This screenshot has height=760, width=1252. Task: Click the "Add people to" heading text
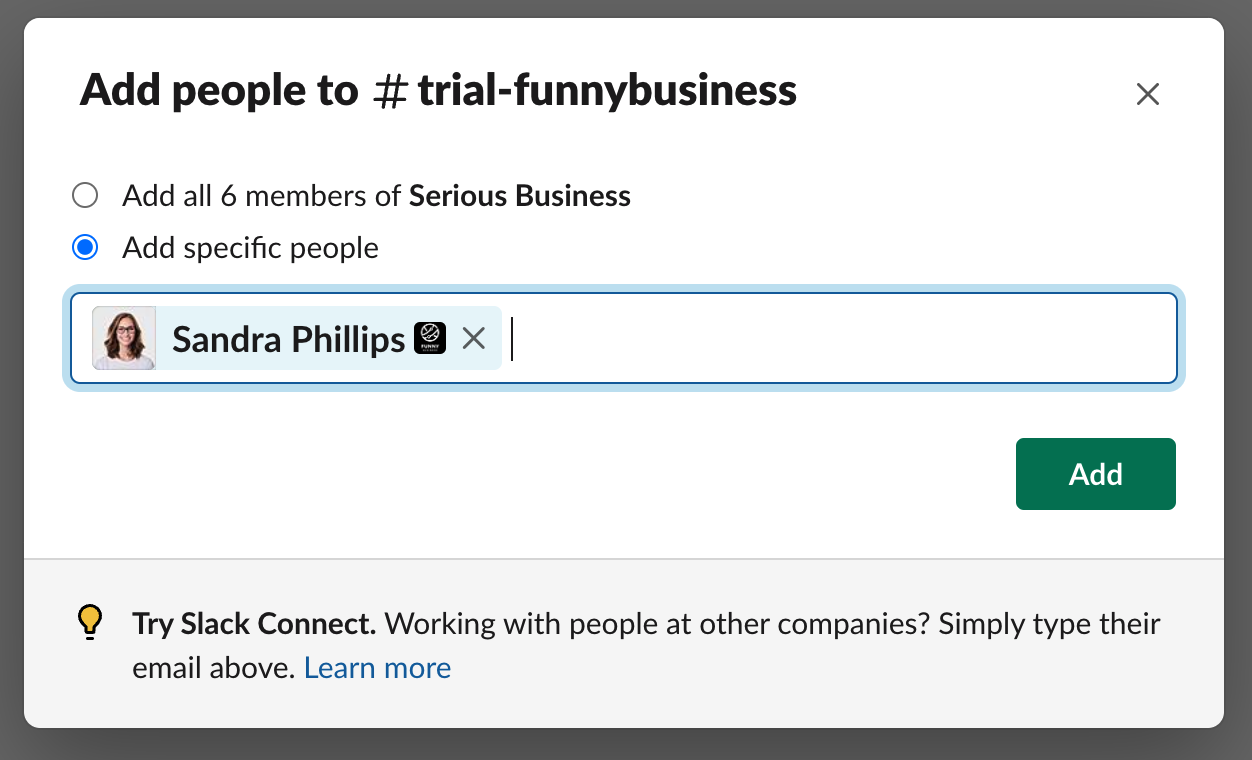point(218,91)
